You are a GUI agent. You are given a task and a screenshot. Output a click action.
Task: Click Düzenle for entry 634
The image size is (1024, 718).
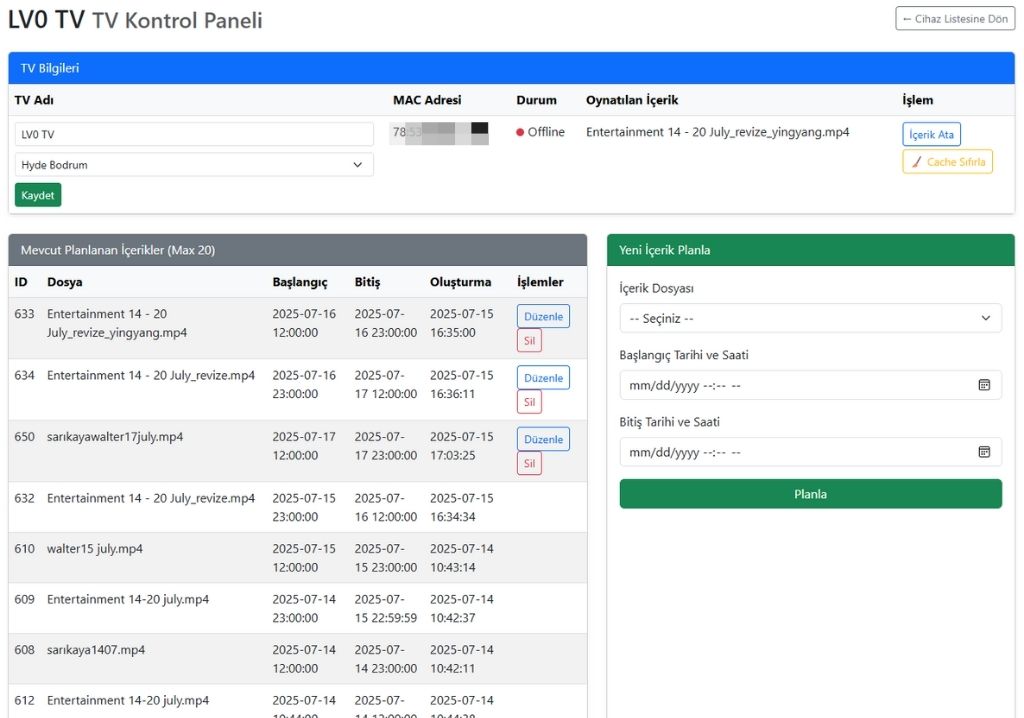(x=543, y=377)
